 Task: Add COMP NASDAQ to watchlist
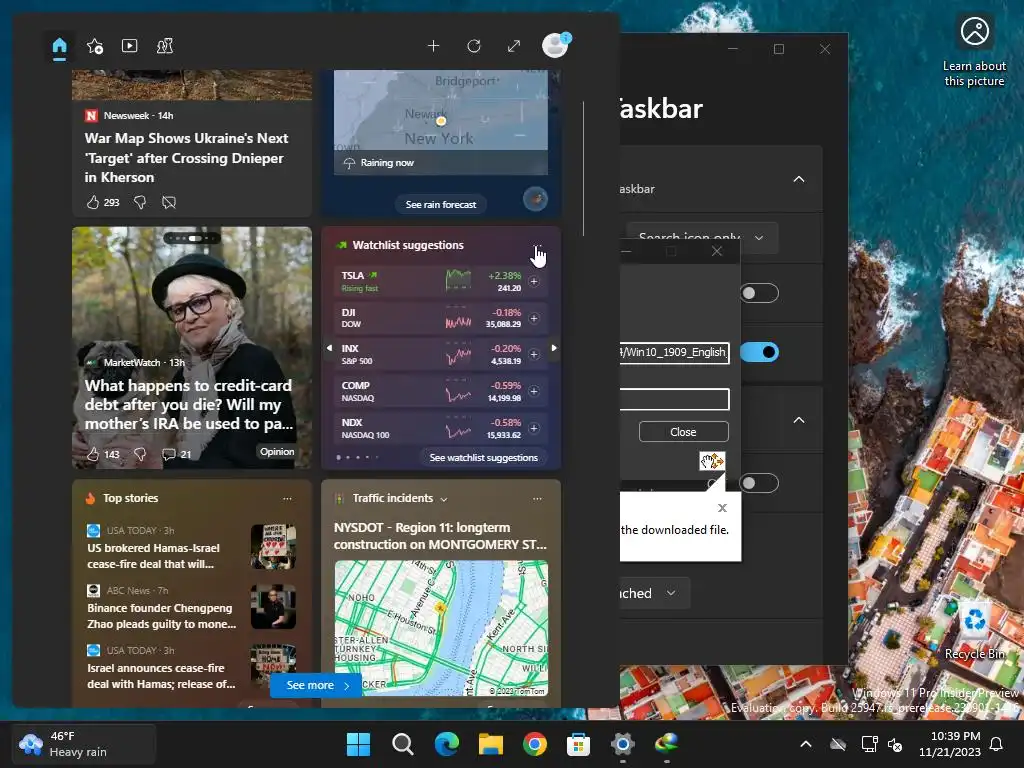[534, 391]
